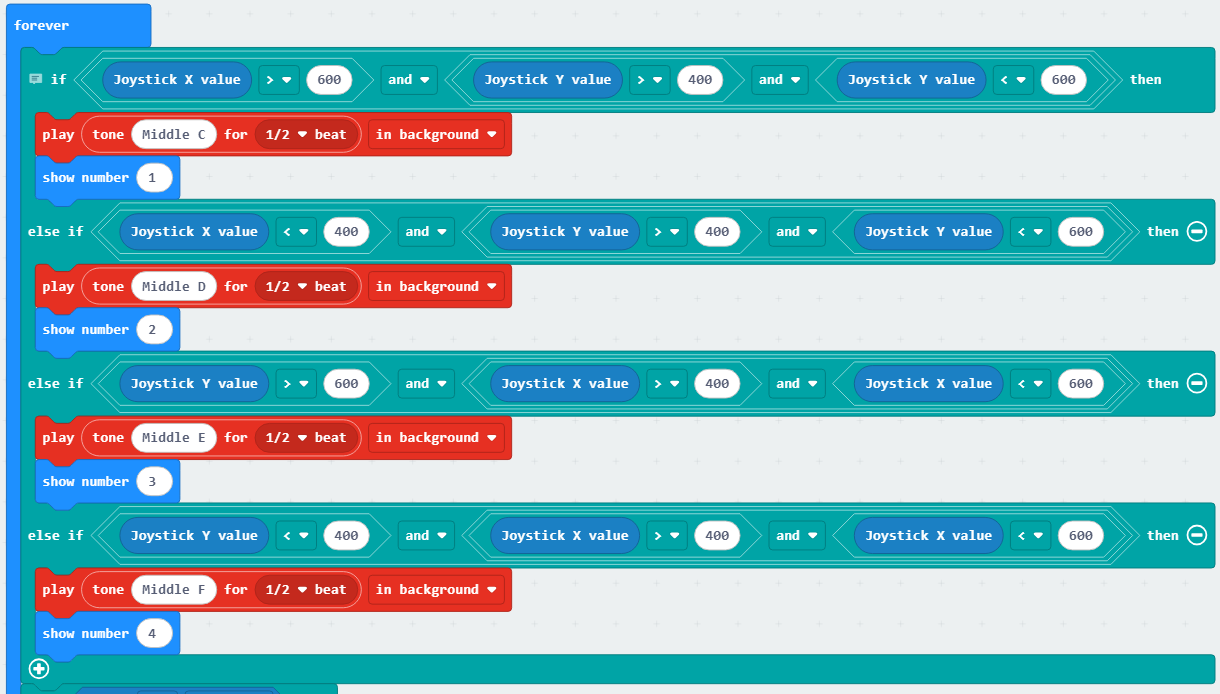Click the 'play' label of Middle C block
This screenshot has height=694, width=1220.
click(58, 135)
